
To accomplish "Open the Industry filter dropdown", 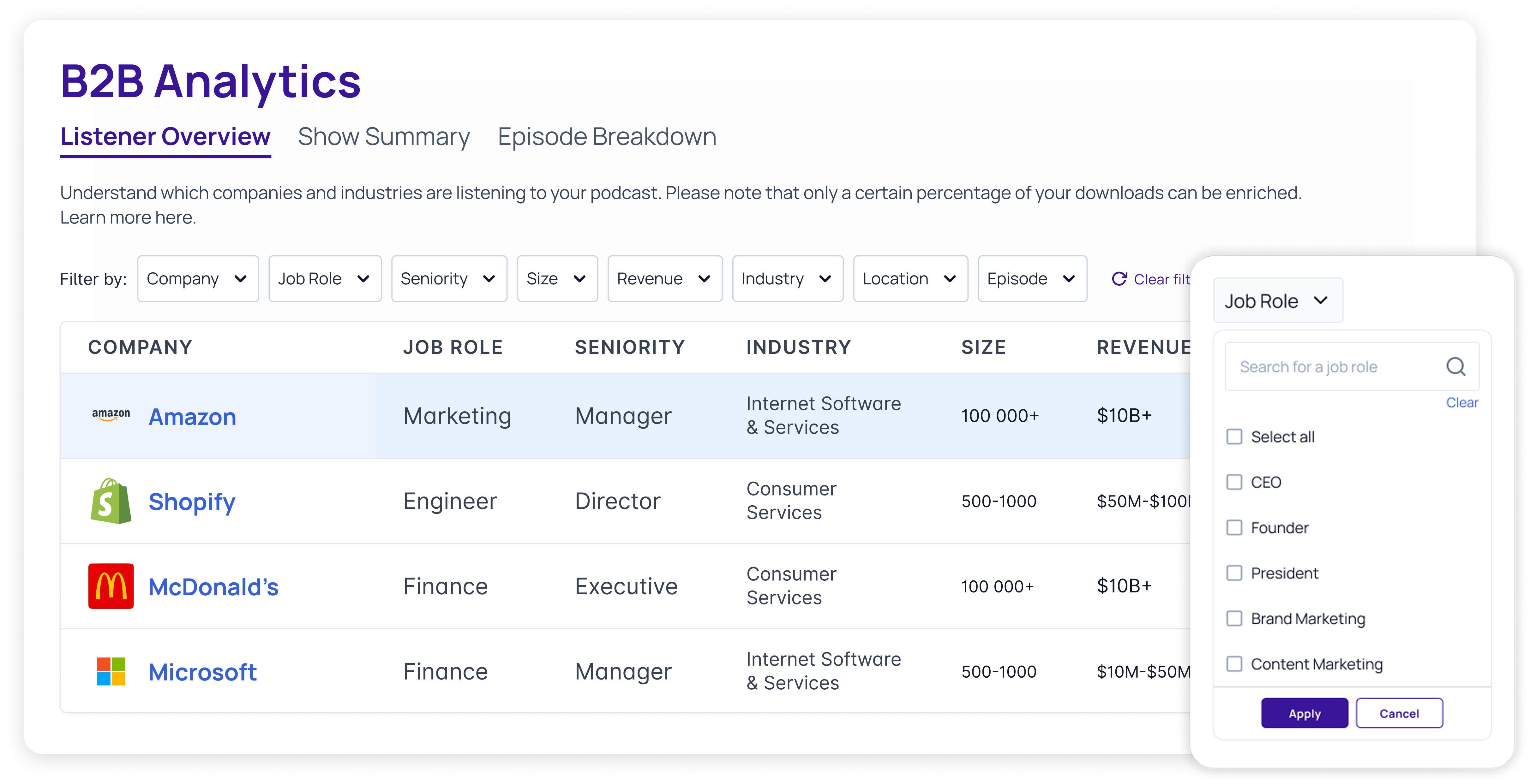I will [787, 279].
